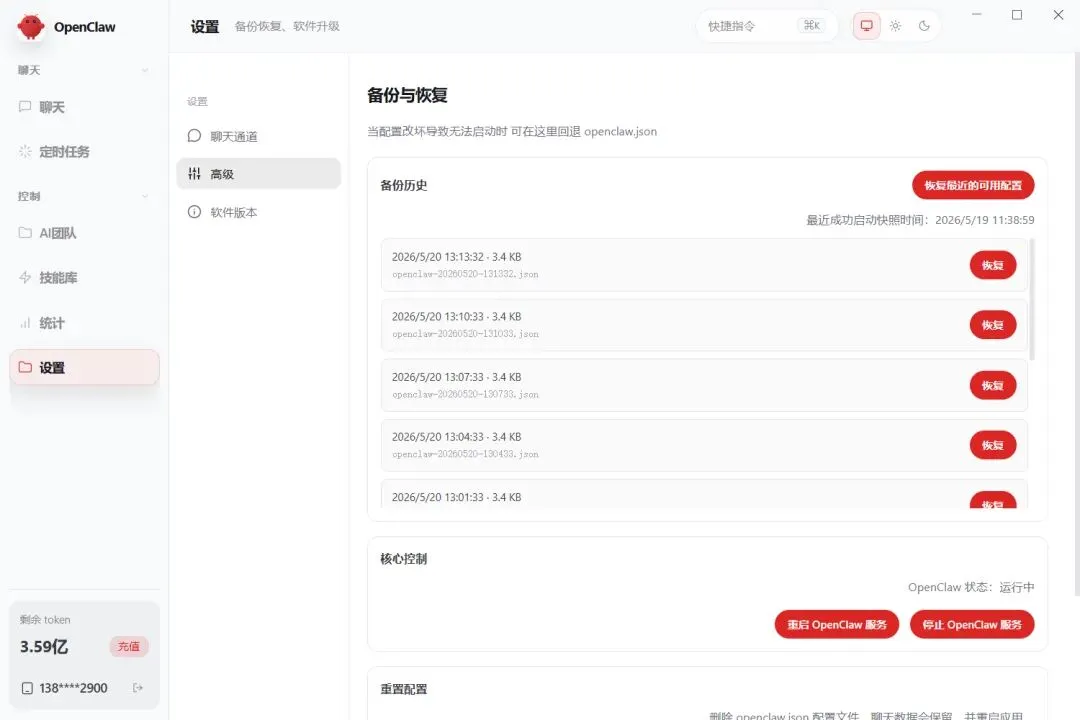
Task: Open 定时任务 scheduled tasks
Action: tap(84, 152)
